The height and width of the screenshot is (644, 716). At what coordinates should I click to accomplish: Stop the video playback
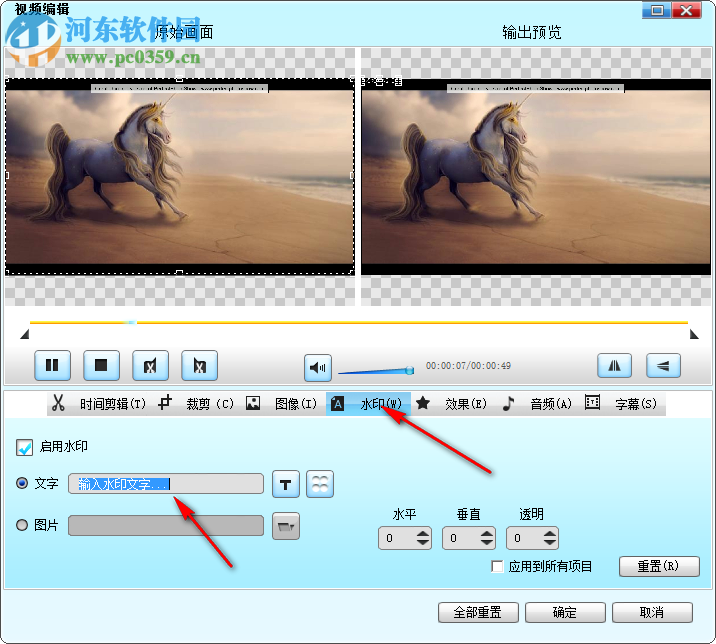click(x=101, y=365)
